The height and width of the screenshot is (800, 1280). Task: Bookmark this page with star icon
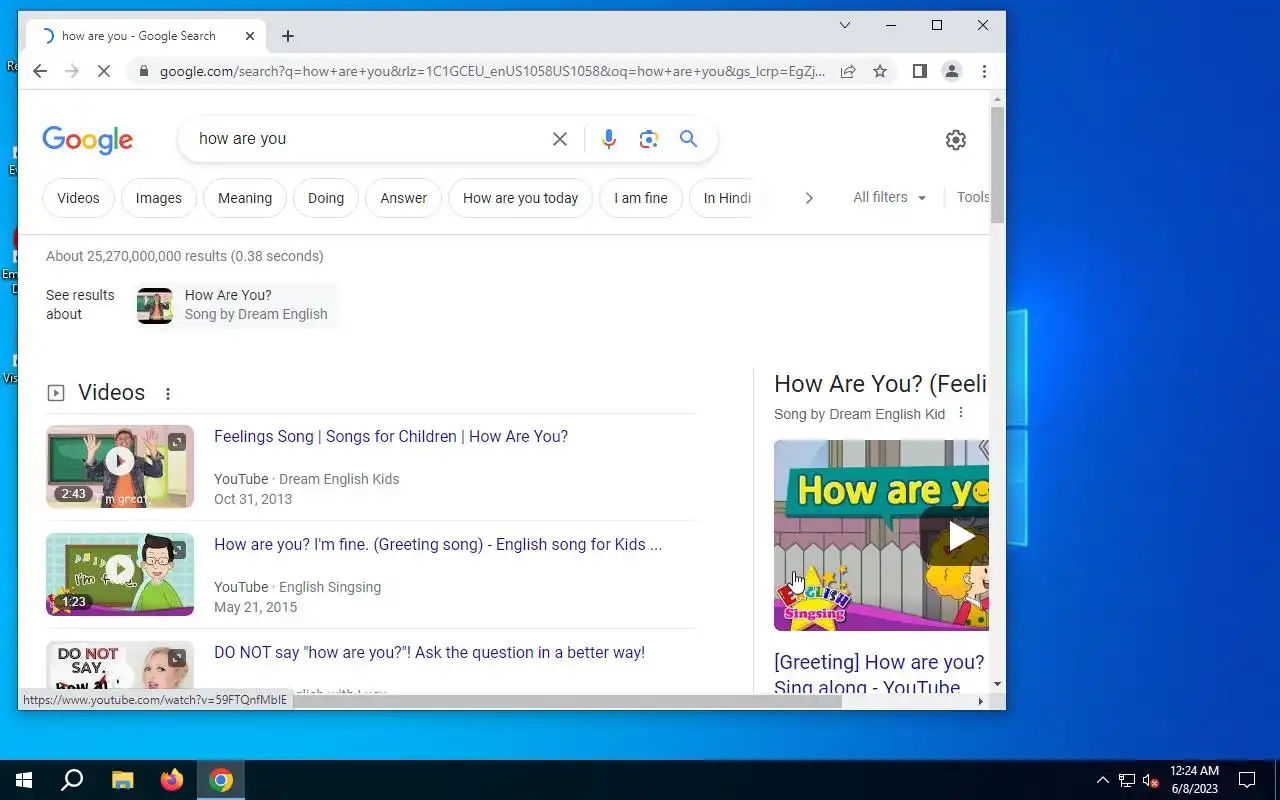click(880, 71)
